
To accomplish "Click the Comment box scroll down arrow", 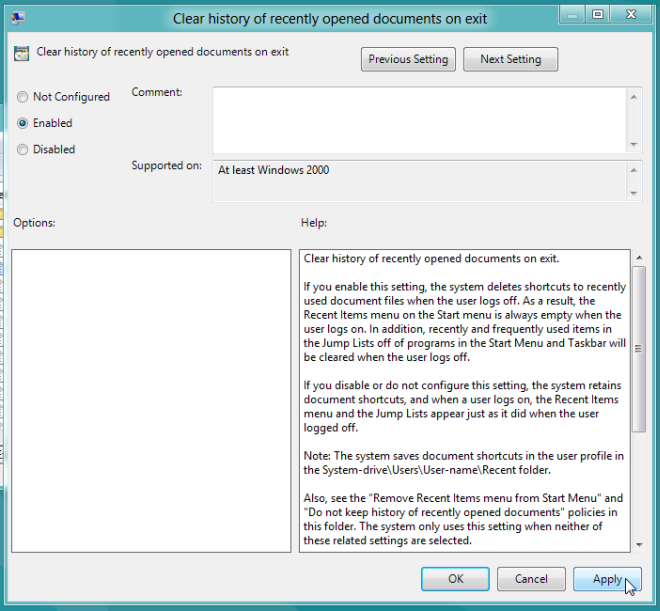I will click(x=633, y=144).
